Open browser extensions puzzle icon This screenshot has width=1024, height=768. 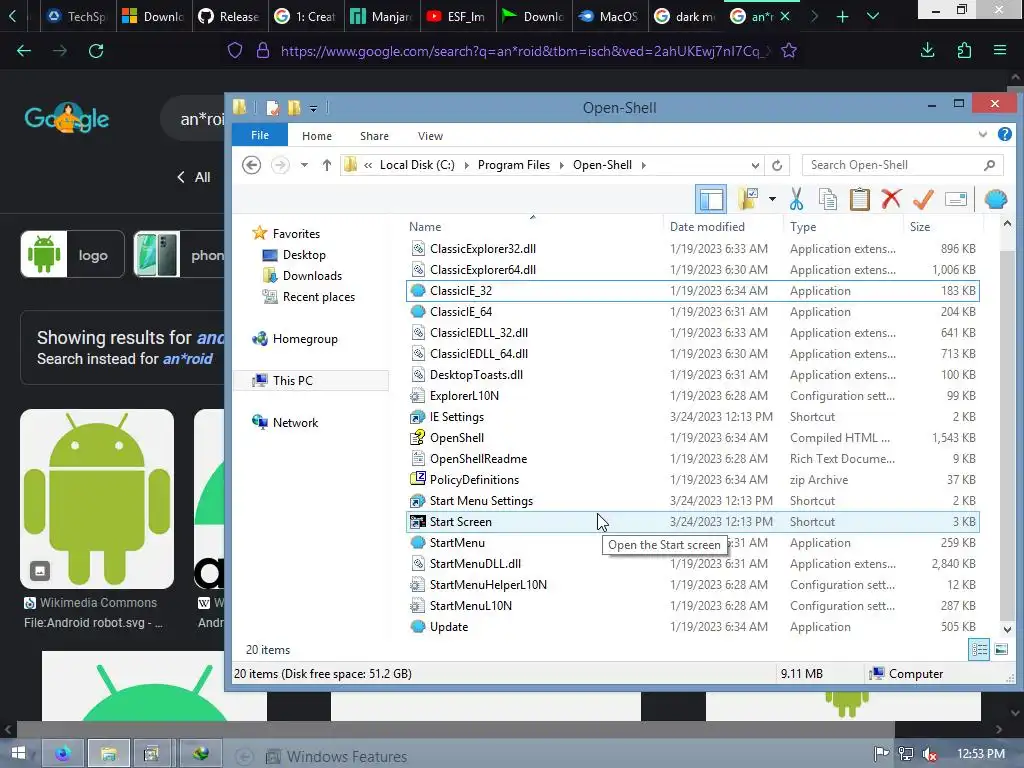[964, 51]
